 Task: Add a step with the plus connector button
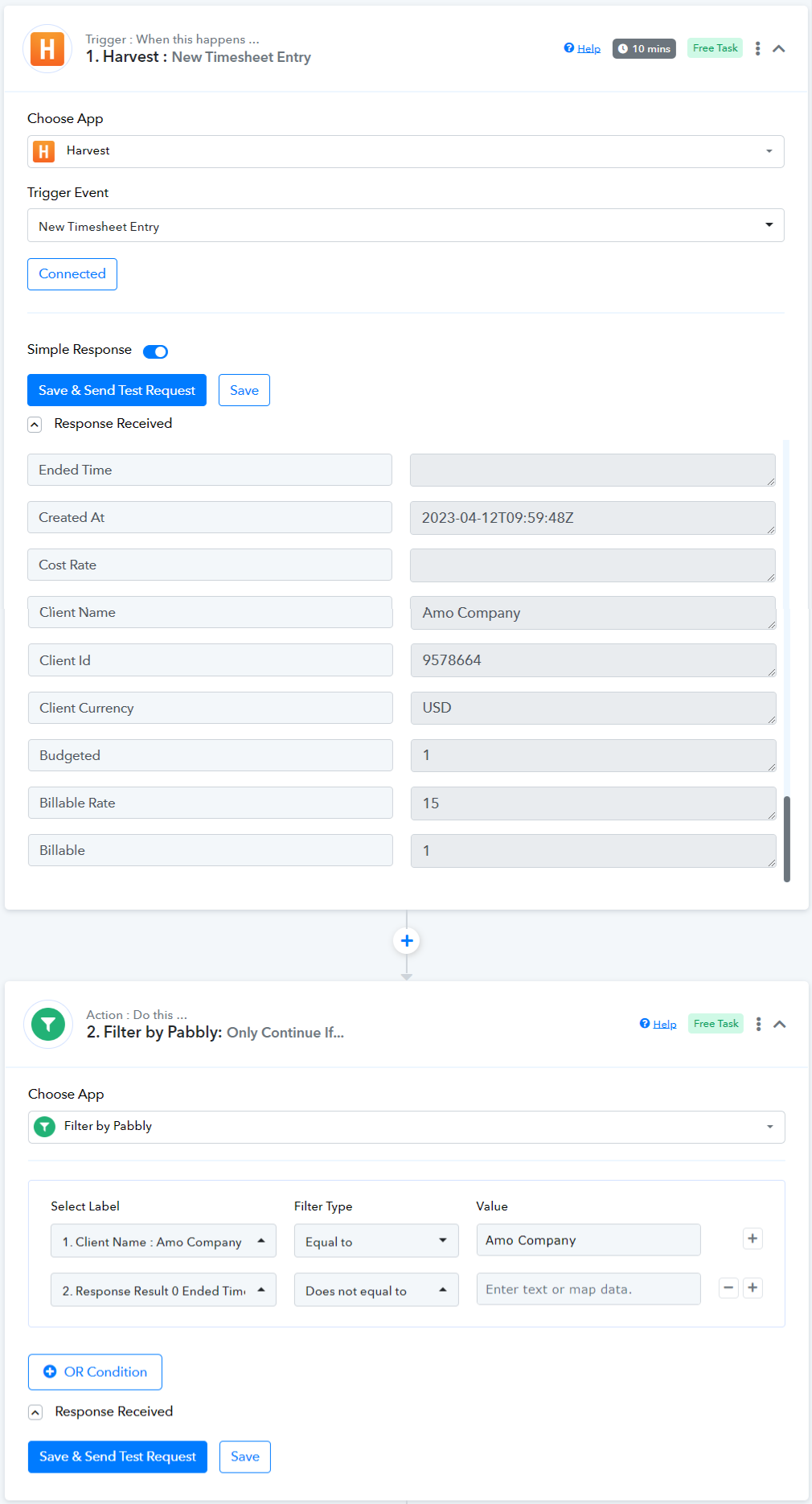click(407, 940)
